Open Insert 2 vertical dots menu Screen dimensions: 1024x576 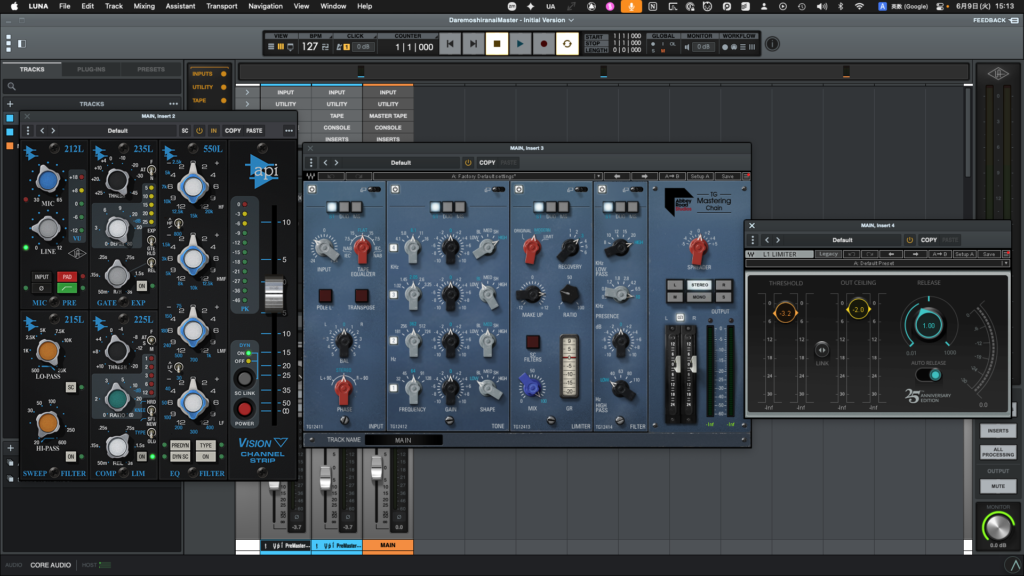27,131
